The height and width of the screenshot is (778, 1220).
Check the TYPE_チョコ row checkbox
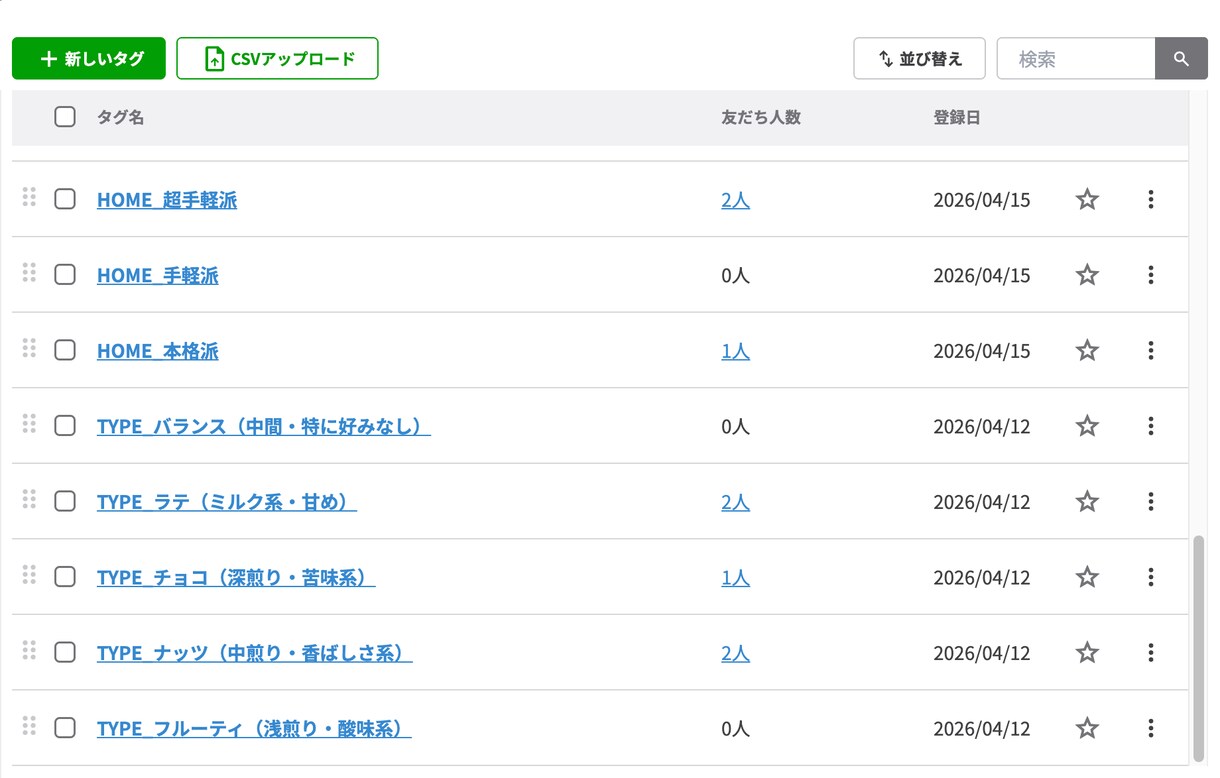coord(65,577)
